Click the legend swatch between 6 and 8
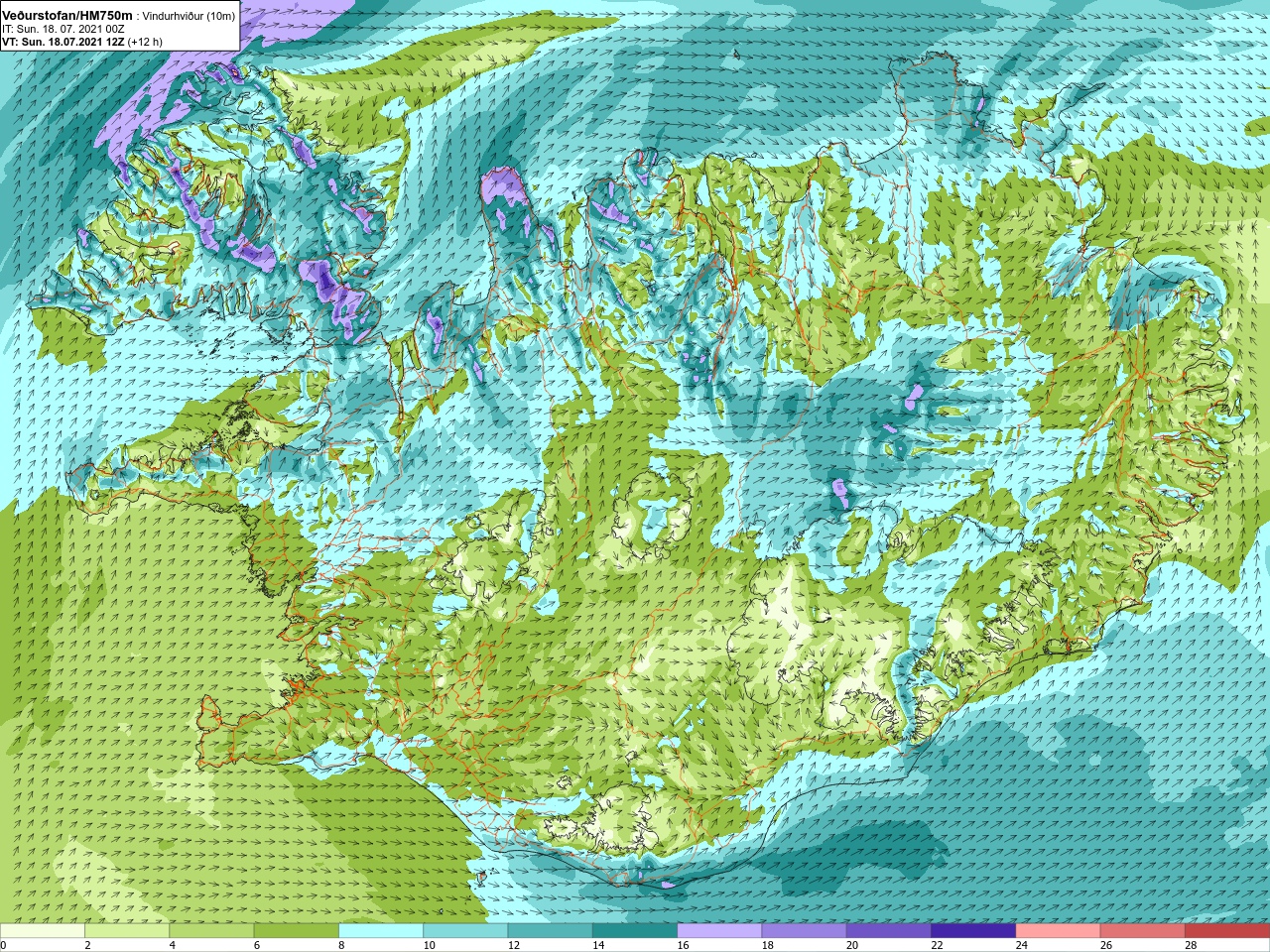Screen dimensions: 1270x952 pos(297,931)
